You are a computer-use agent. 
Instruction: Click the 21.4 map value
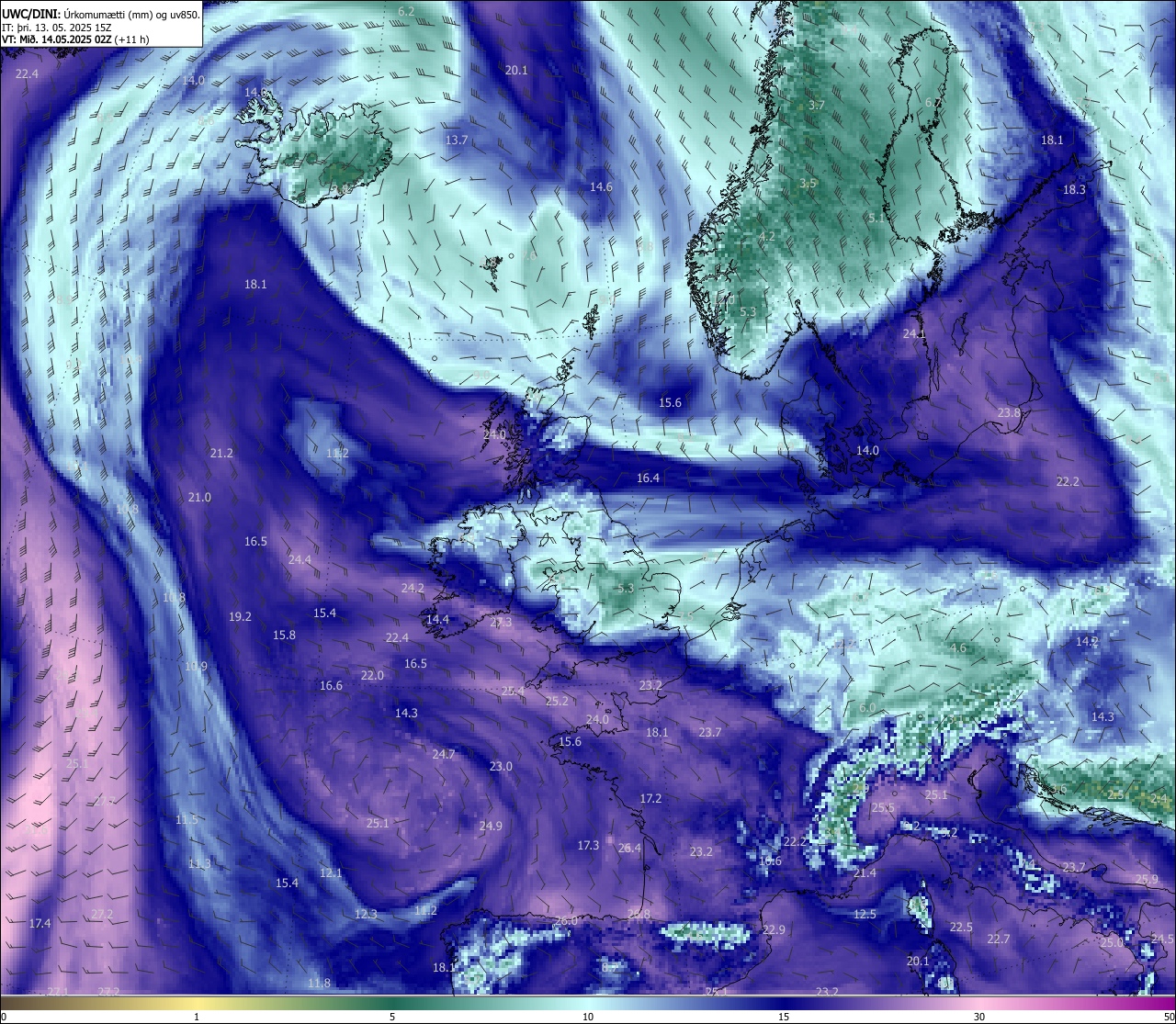tap(865, 872)
